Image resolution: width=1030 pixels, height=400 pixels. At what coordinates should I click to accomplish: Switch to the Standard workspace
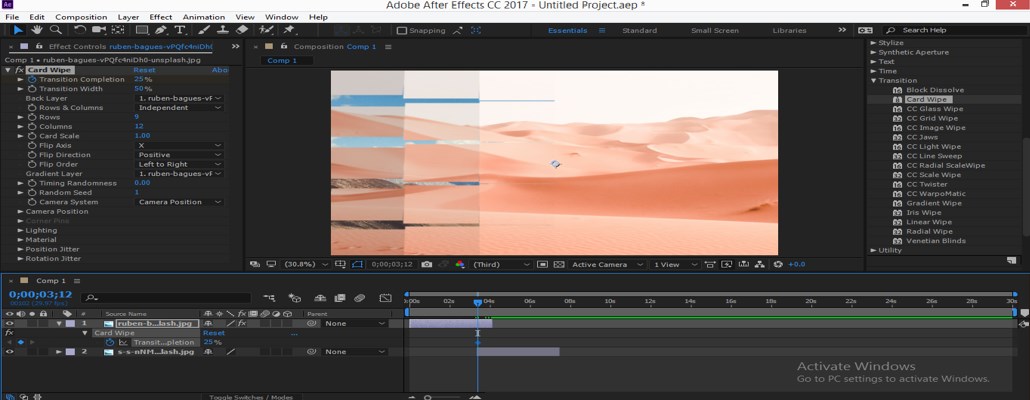639,31
